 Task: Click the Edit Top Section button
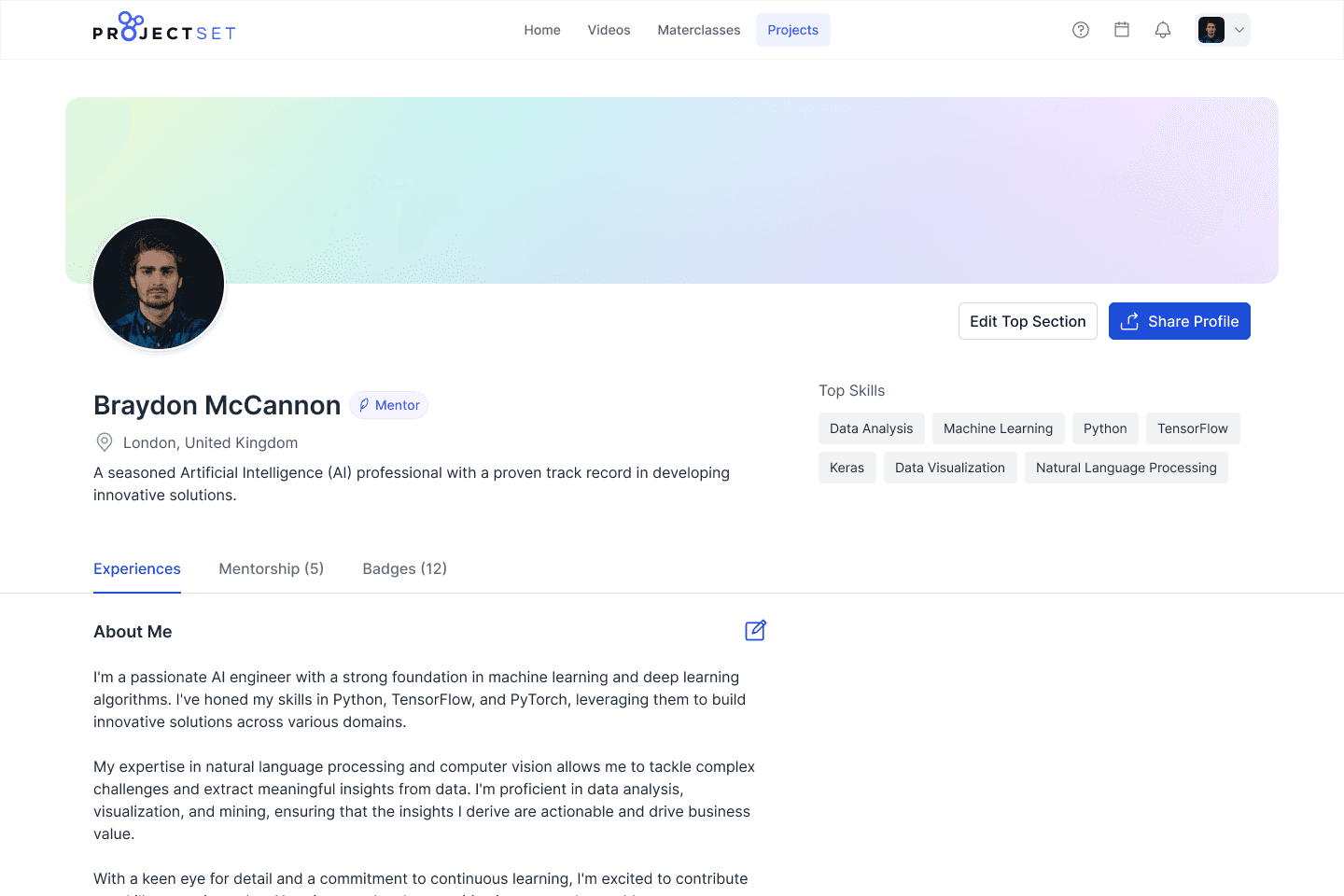(1028, 321)
